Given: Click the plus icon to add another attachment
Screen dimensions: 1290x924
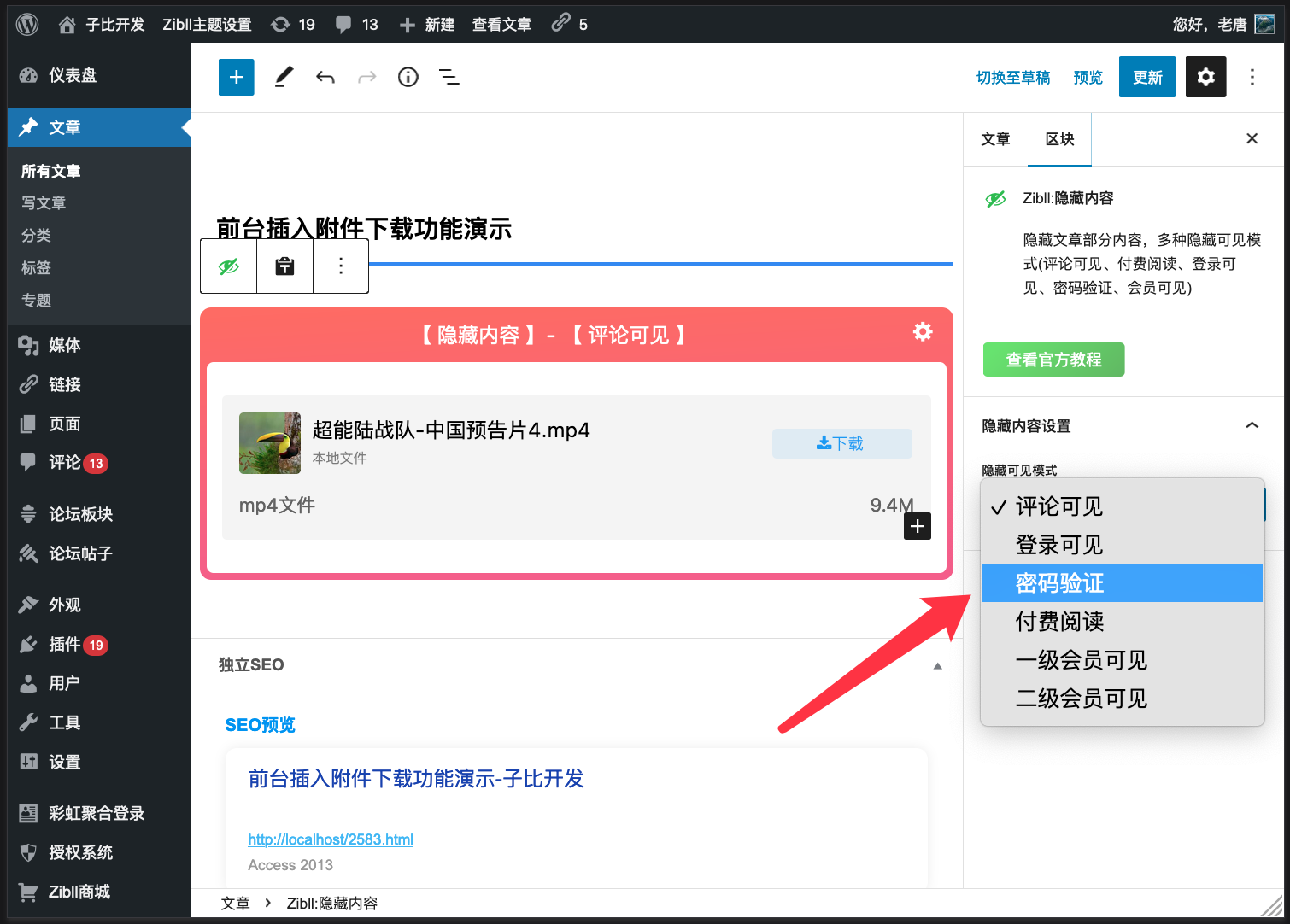Looking at the screenshot, I should click(917, 526).
